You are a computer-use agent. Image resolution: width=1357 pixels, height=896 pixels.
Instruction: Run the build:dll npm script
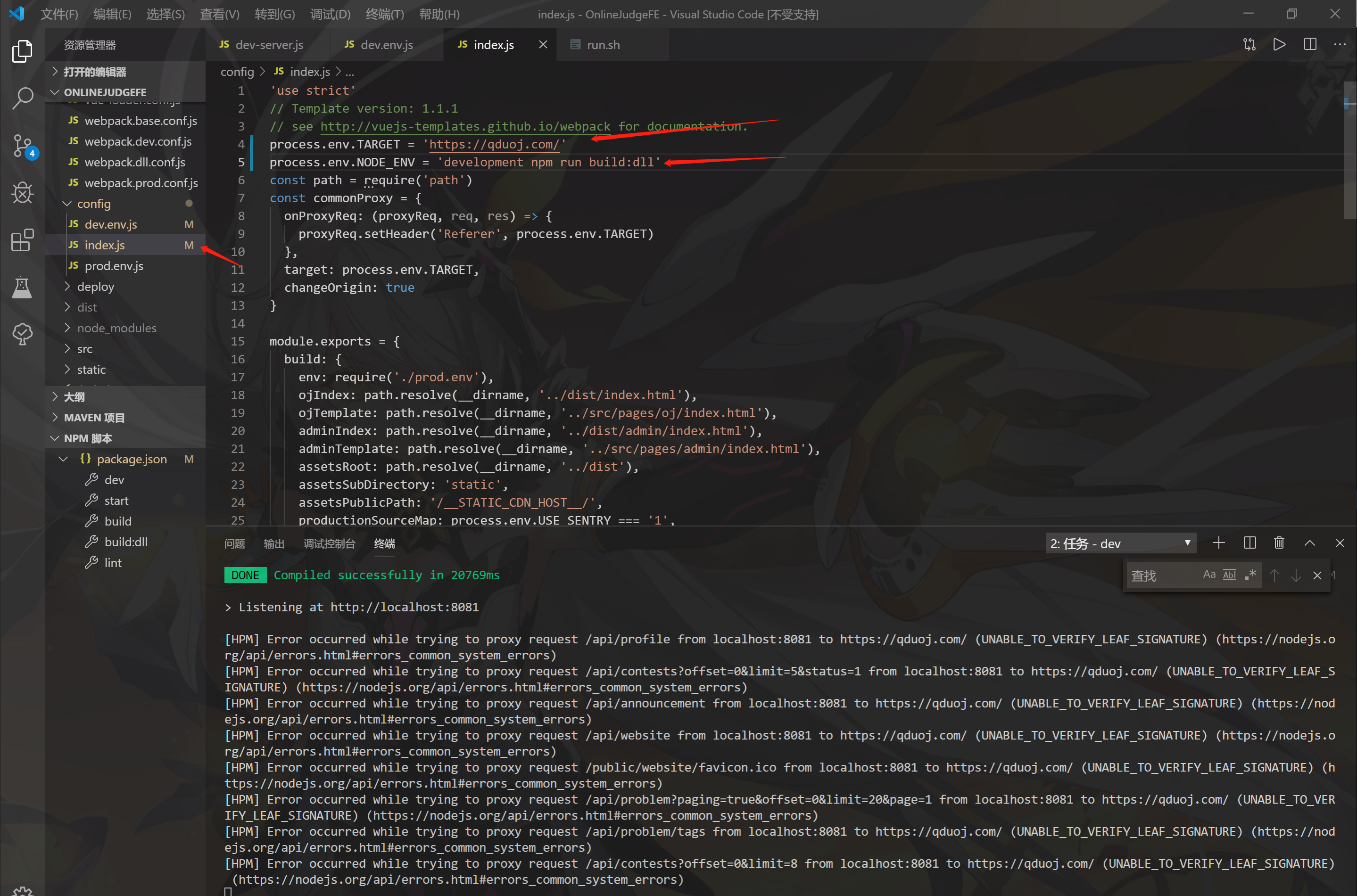pos(126,542)
